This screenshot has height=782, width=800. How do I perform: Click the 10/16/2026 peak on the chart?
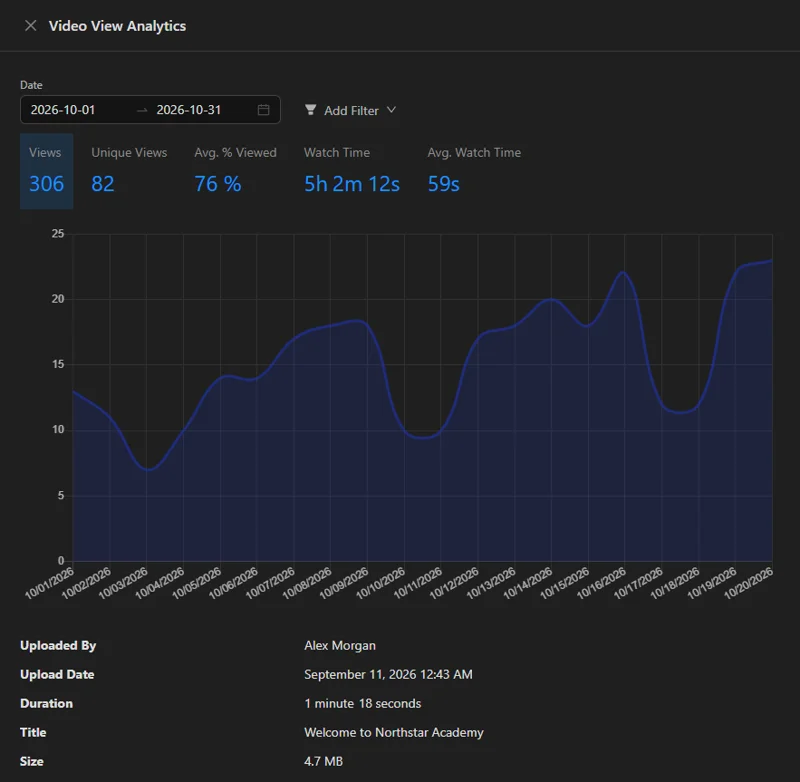(x=624, y=272)
